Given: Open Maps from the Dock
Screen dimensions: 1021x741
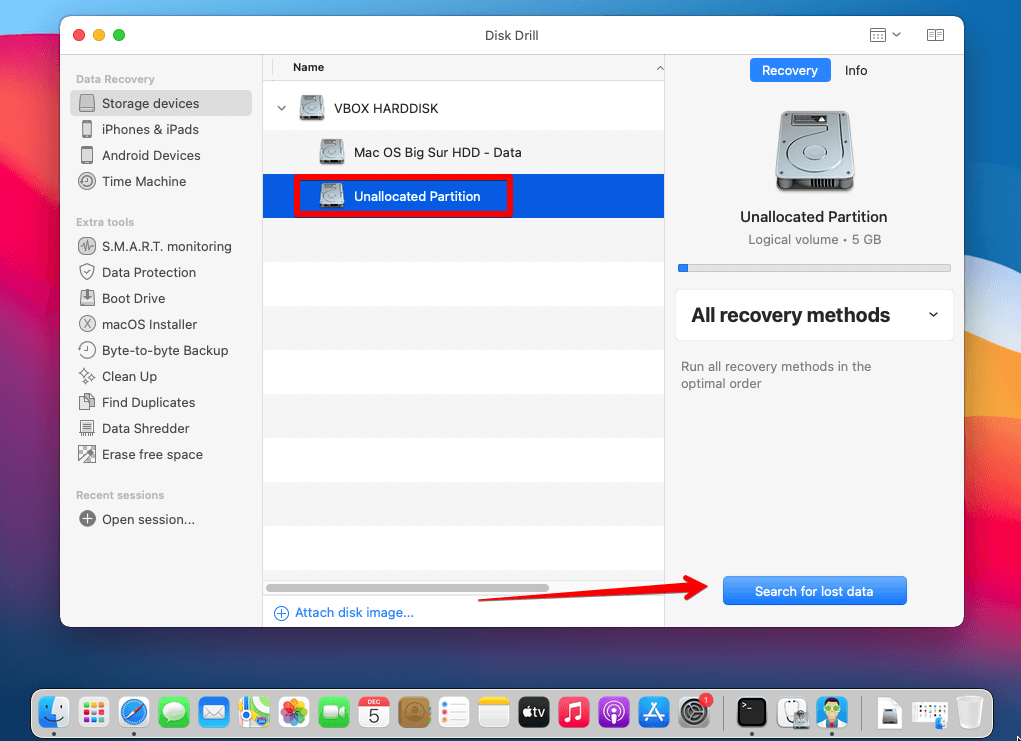Looking at the screenshot, I should pos(254,712).
